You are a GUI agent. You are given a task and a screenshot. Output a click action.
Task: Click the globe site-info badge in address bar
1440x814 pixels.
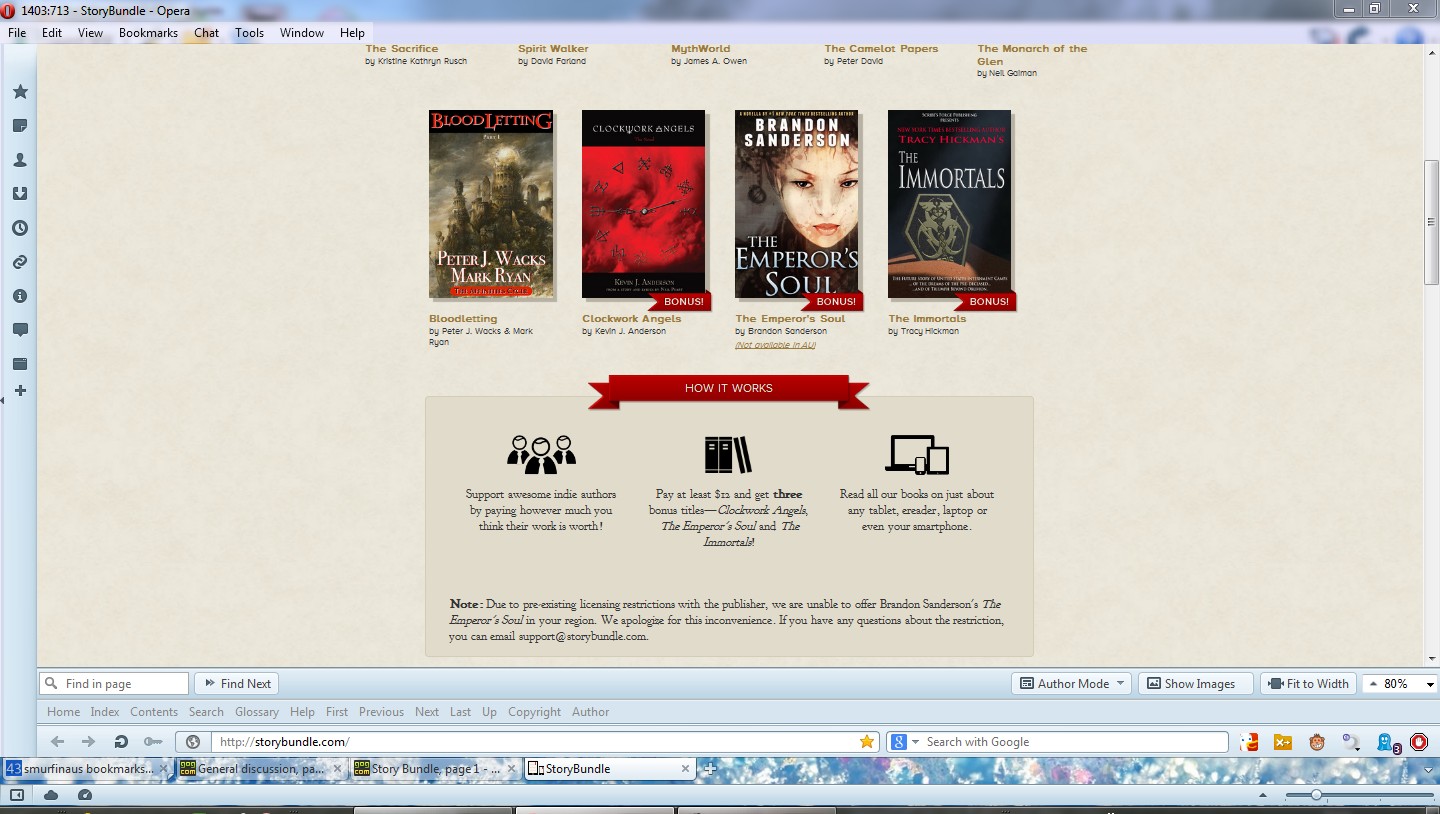[x=193, y=742]
